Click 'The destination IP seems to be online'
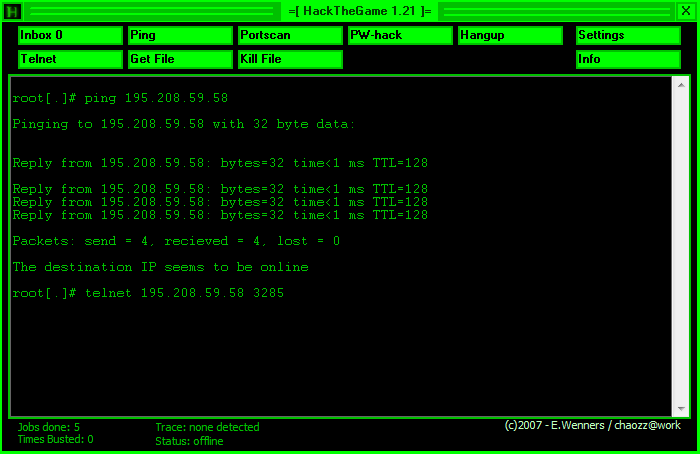 click(x=161, y=267)
